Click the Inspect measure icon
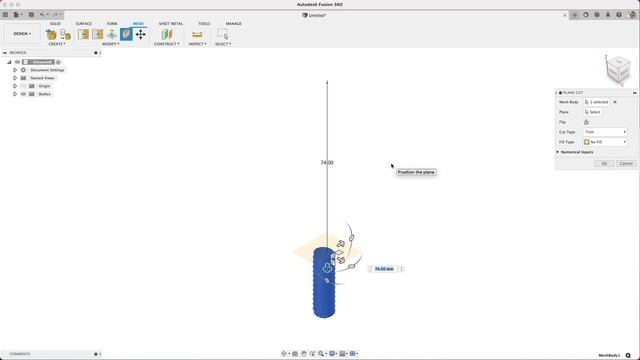 point(197,35)
